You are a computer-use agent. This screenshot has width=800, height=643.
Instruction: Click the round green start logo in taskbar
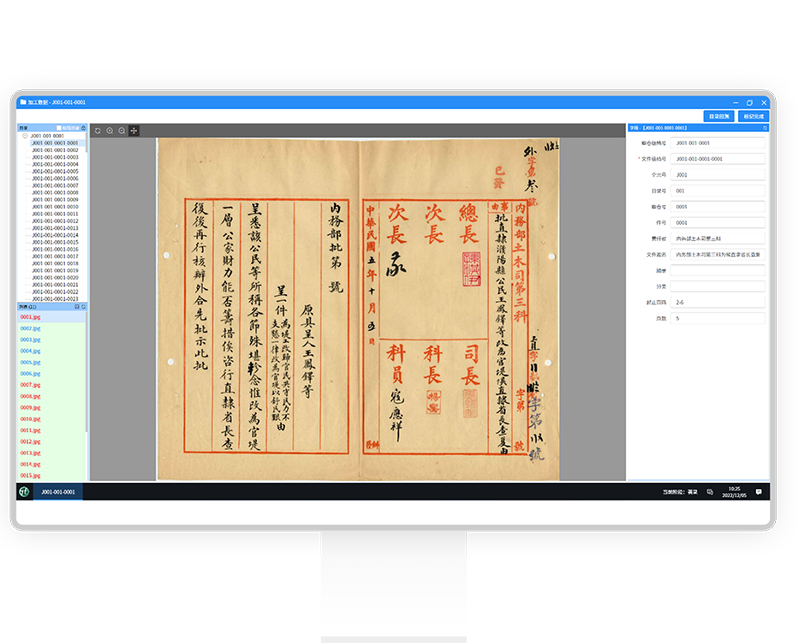24,492
